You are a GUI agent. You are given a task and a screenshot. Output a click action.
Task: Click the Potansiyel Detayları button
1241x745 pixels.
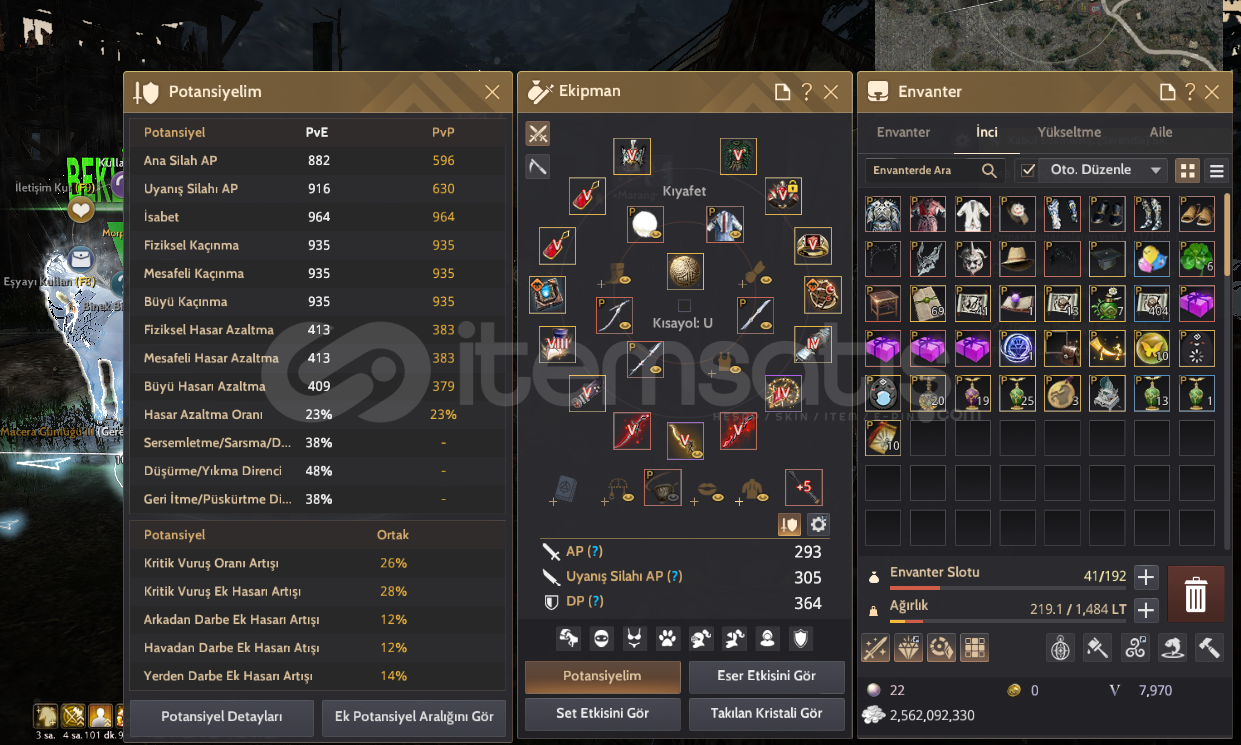coord(222,717)
